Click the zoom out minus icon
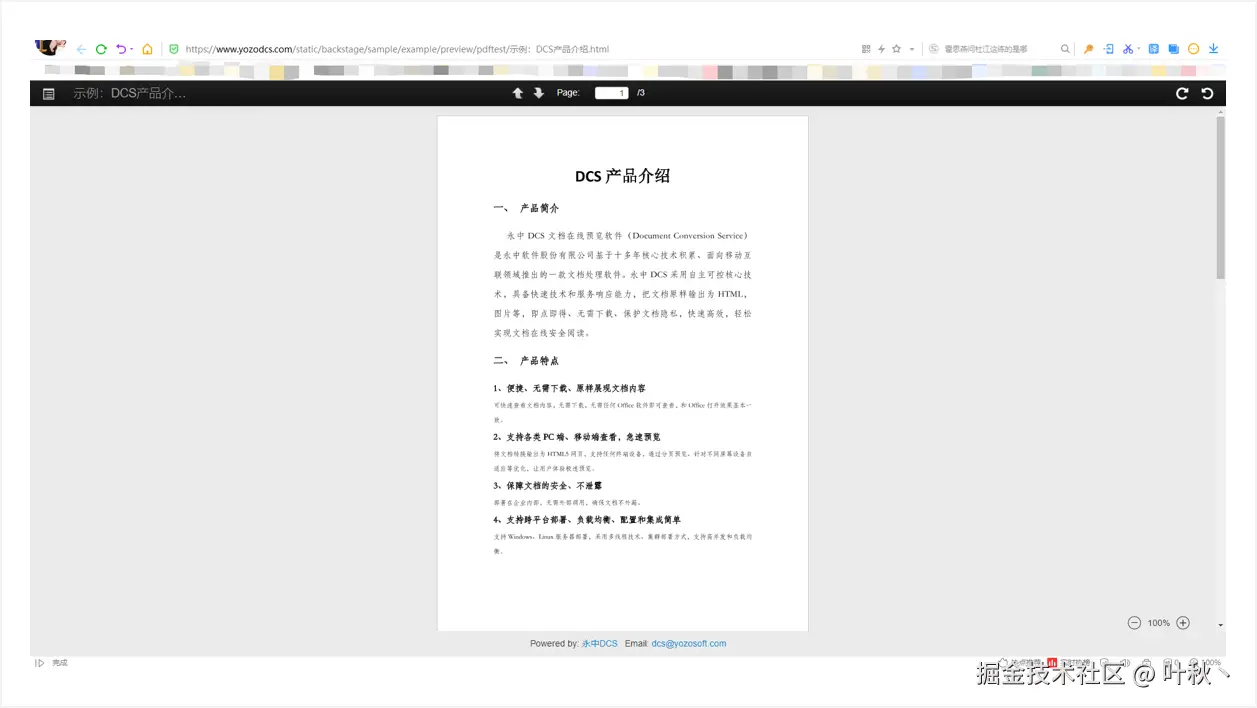This screenshot has height=708, width=1257. (1135, 622)
